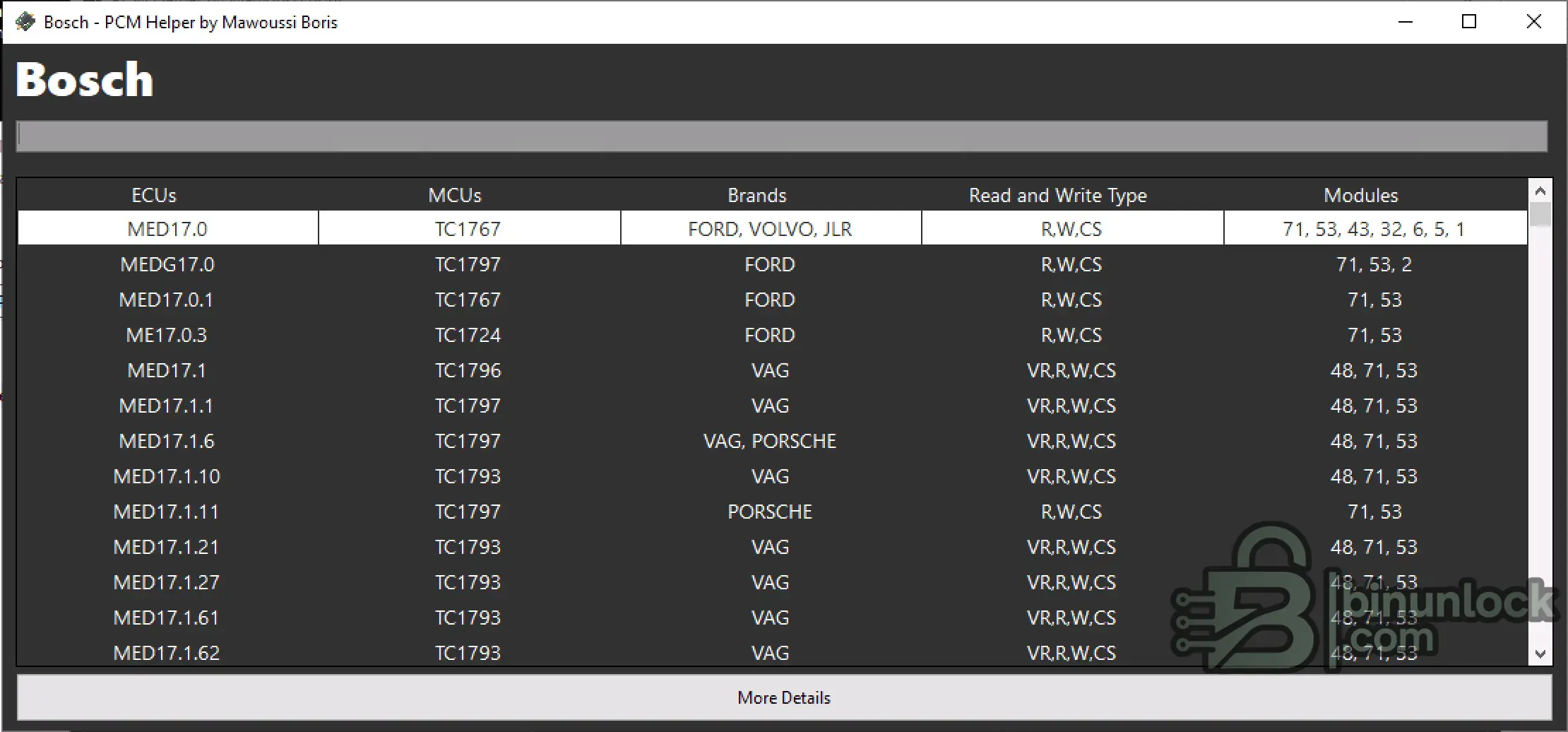Select the MEDG17.0 row

tap(773, 264)
